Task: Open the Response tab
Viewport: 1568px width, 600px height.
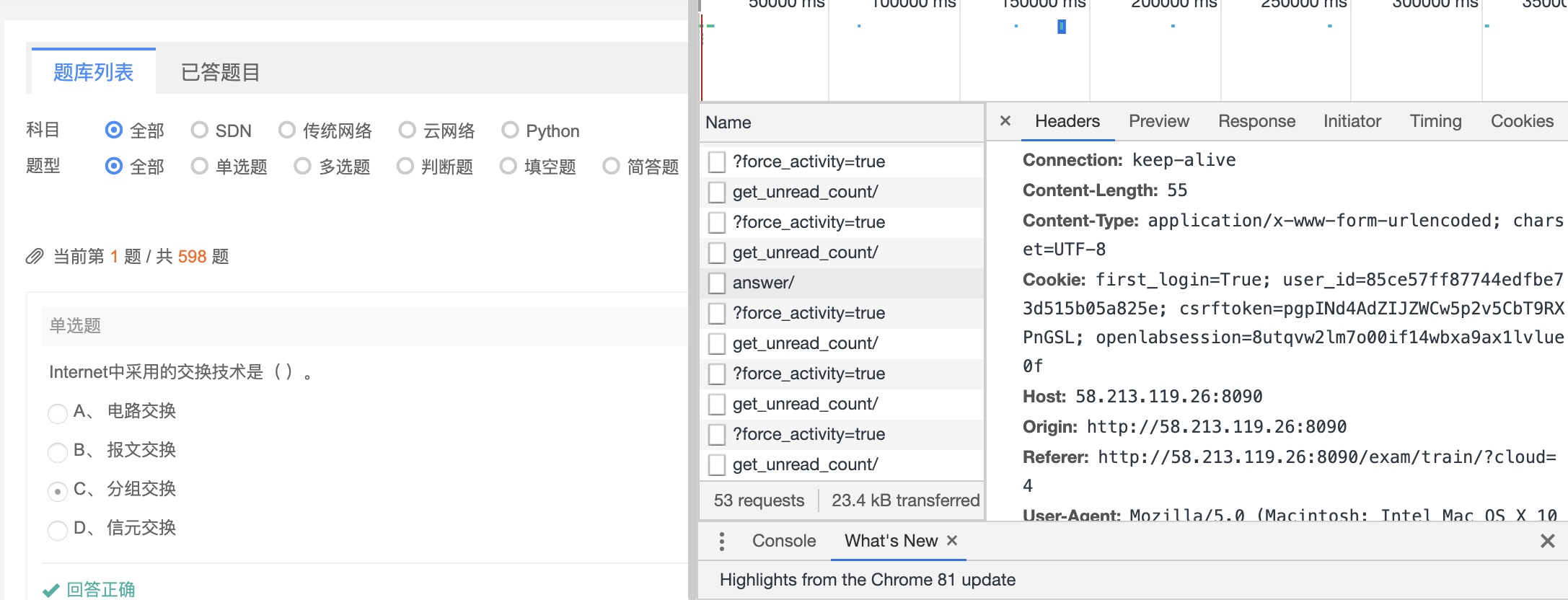Action: [1256, 121]
